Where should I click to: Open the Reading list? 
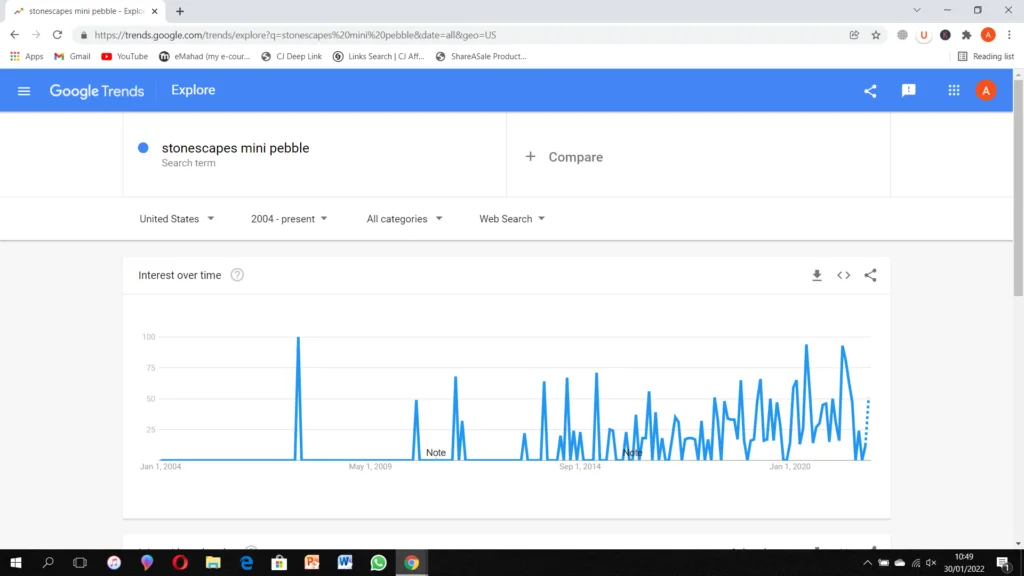[x=985, y=56]
